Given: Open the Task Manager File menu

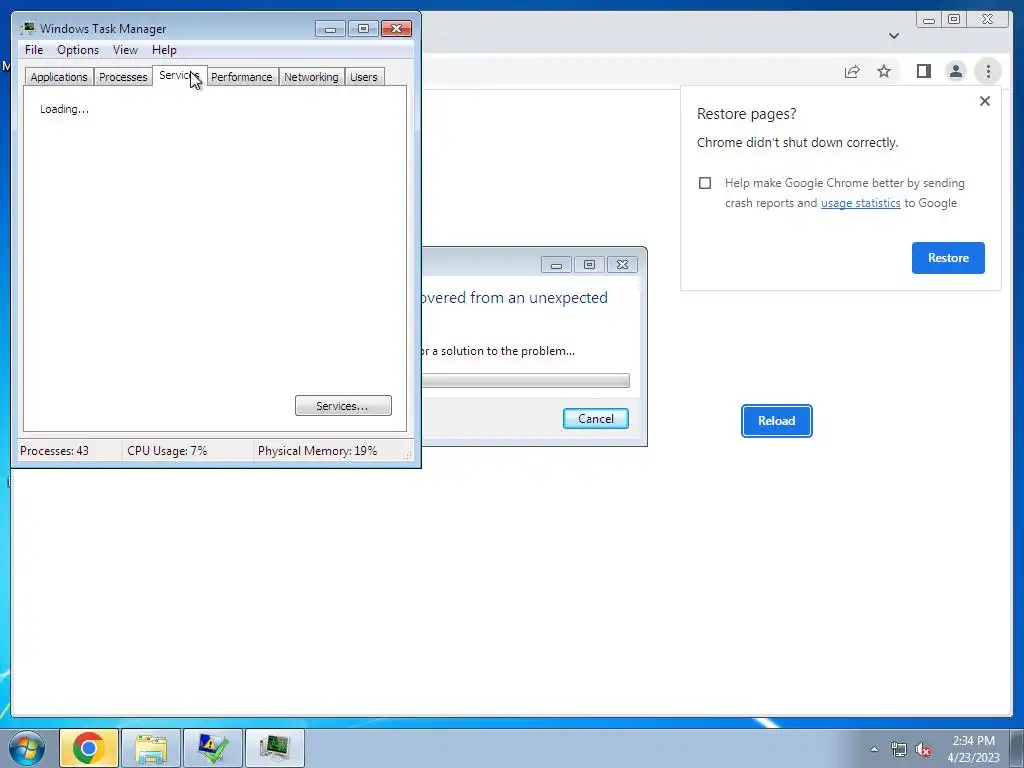Looking at the screenshot, I should (34, 50).
